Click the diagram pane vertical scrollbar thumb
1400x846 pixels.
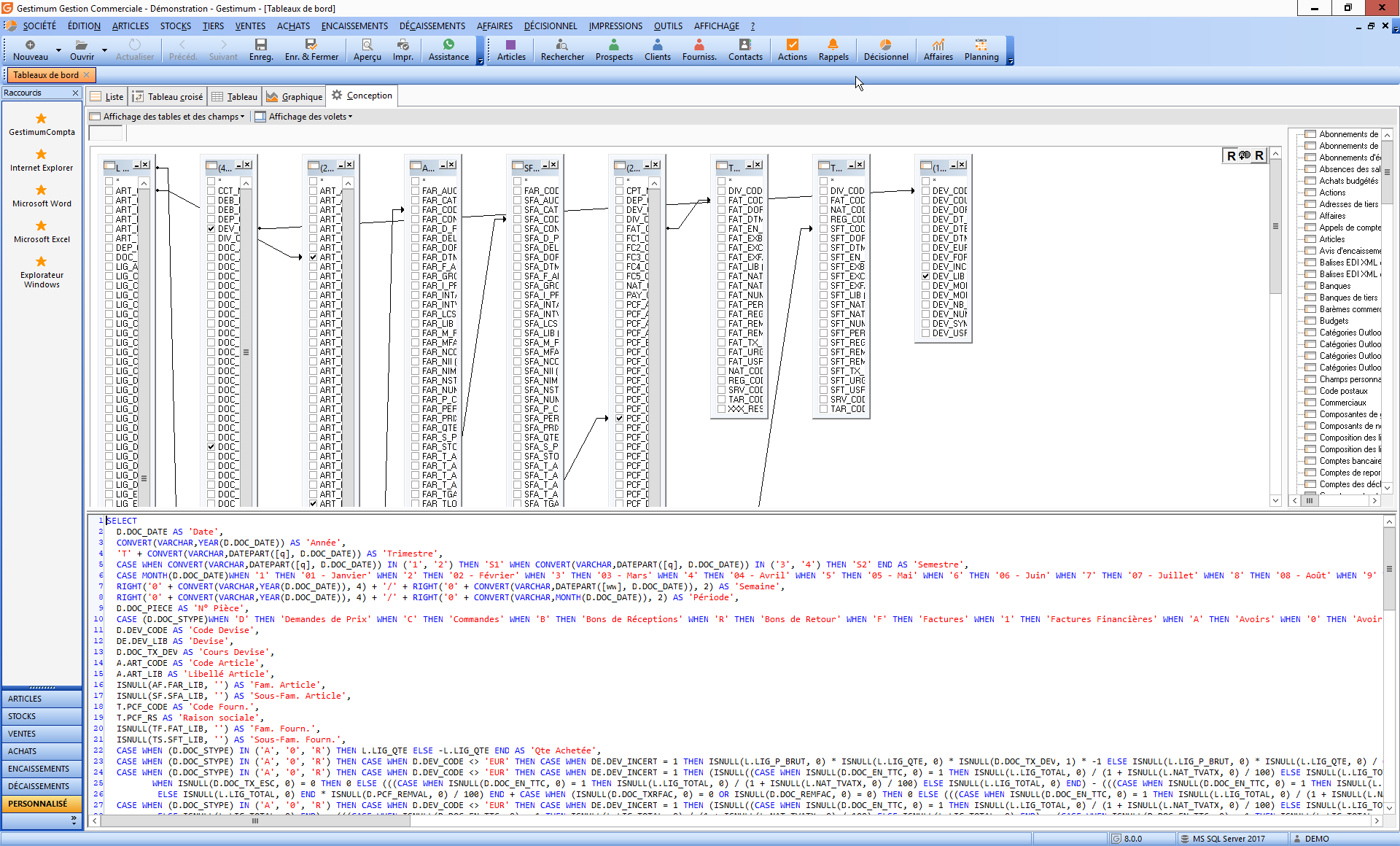tap(1275, 226)
